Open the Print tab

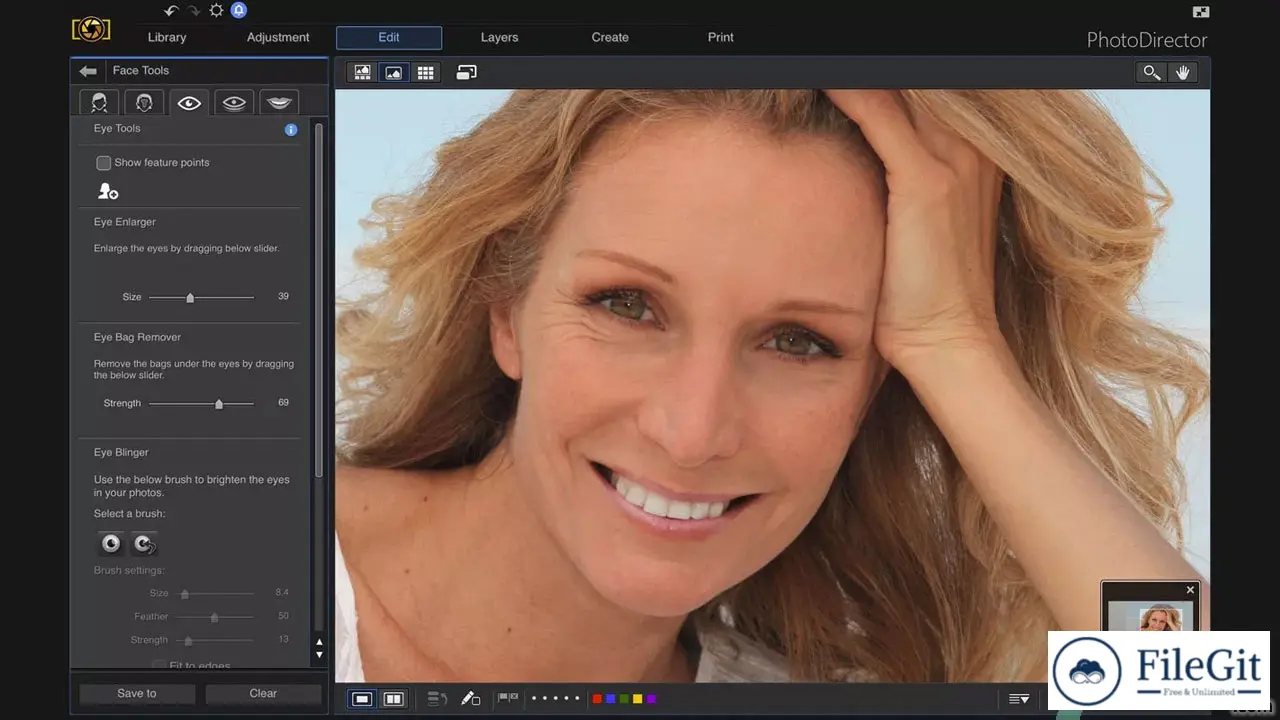pos(721,38)
